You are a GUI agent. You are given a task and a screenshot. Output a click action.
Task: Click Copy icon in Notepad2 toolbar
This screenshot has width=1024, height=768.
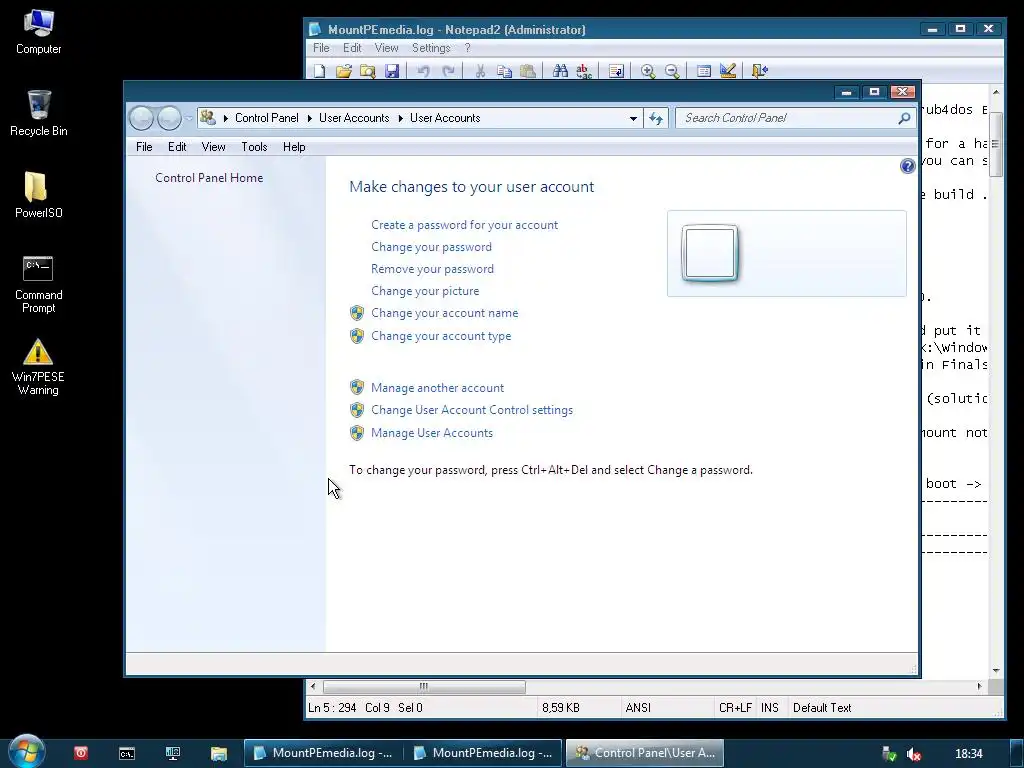coord(504,71)
